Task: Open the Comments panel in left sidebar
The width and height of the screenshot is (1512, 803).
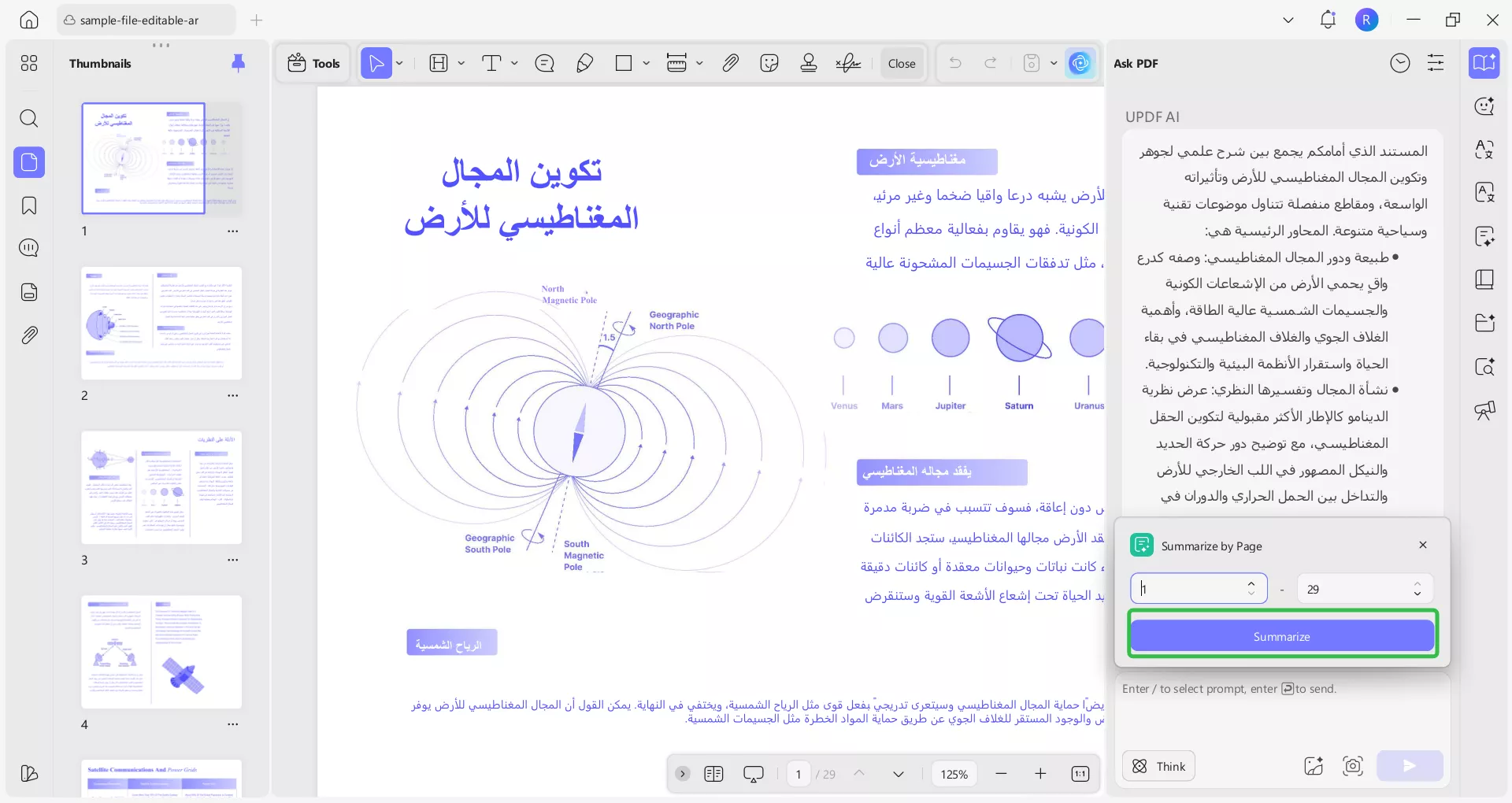Action: tap(29, 248)
